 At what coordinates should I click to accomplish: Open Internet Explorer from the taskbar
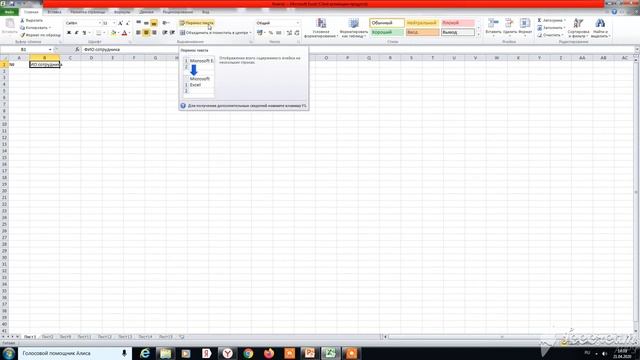coord(144,353)
